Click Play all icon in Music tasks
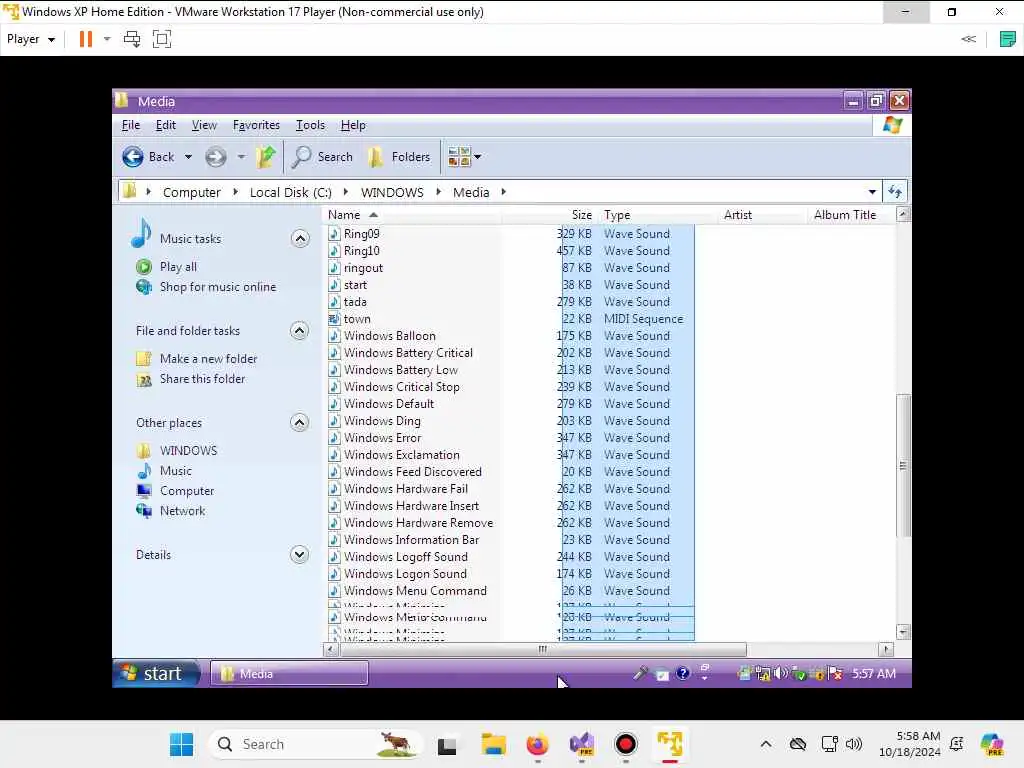 144,266
